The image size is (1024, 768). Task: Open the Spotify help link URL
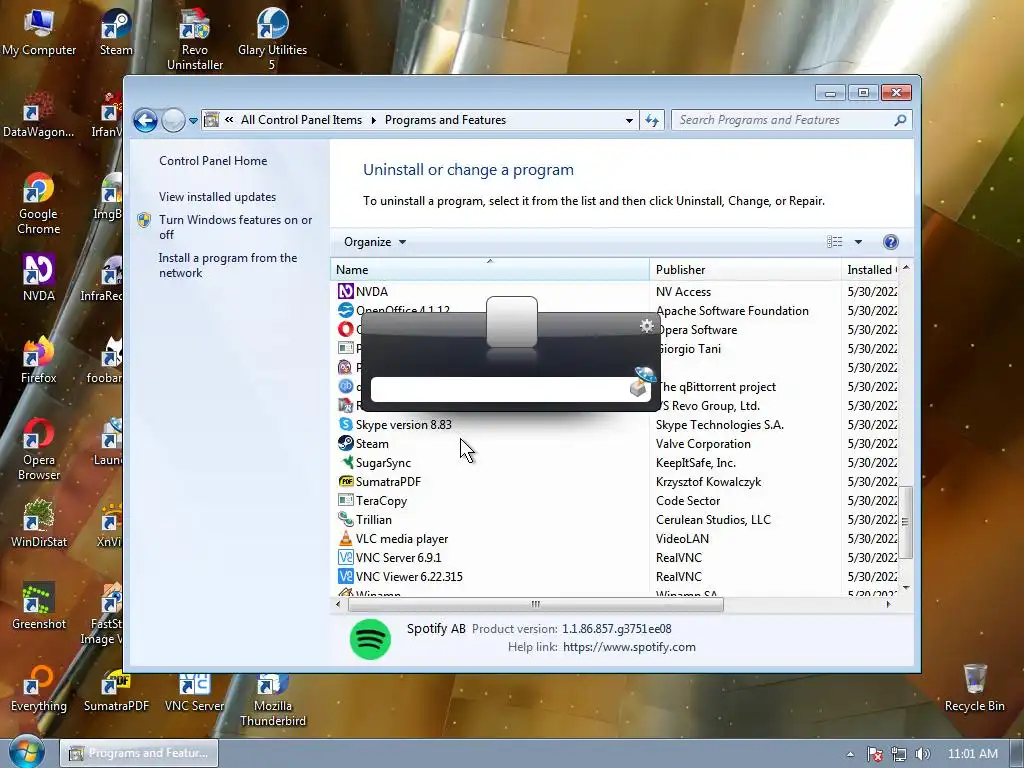(629, 647)
